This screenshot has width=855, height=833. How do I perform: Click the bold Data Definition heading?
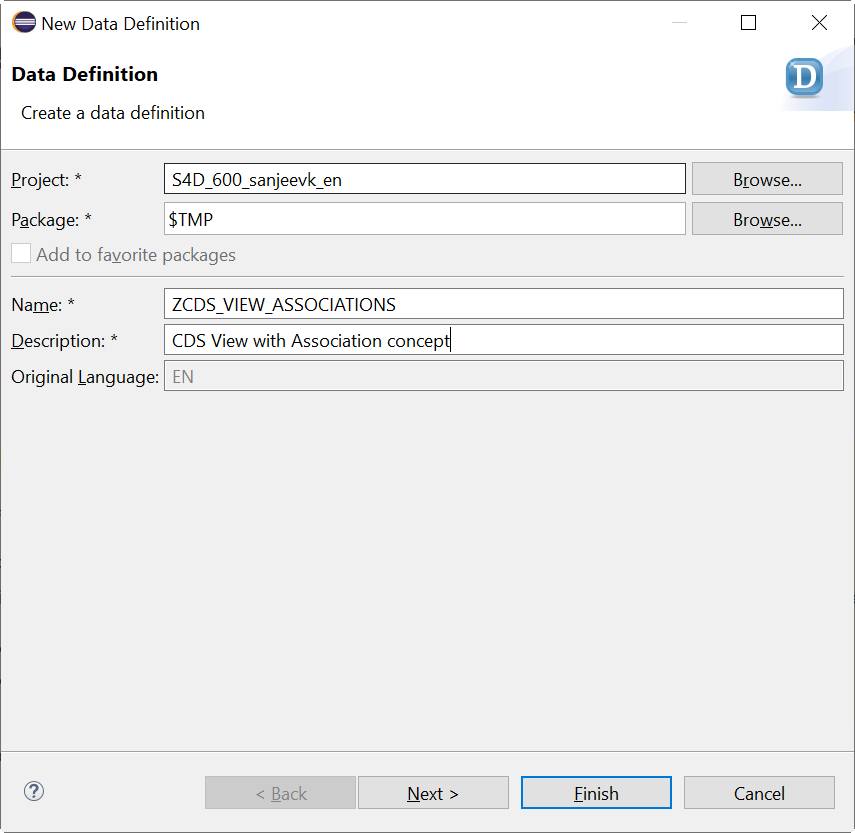coord(84,74)
